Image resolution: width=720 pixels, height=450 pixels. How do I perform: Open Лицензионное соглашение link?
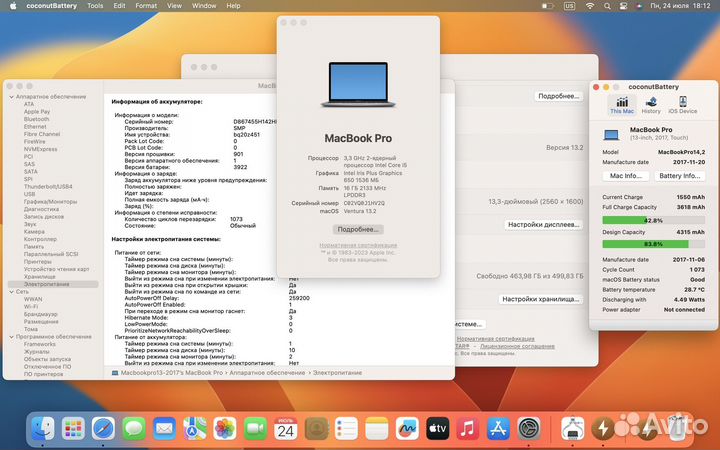(x=517, y=346)
